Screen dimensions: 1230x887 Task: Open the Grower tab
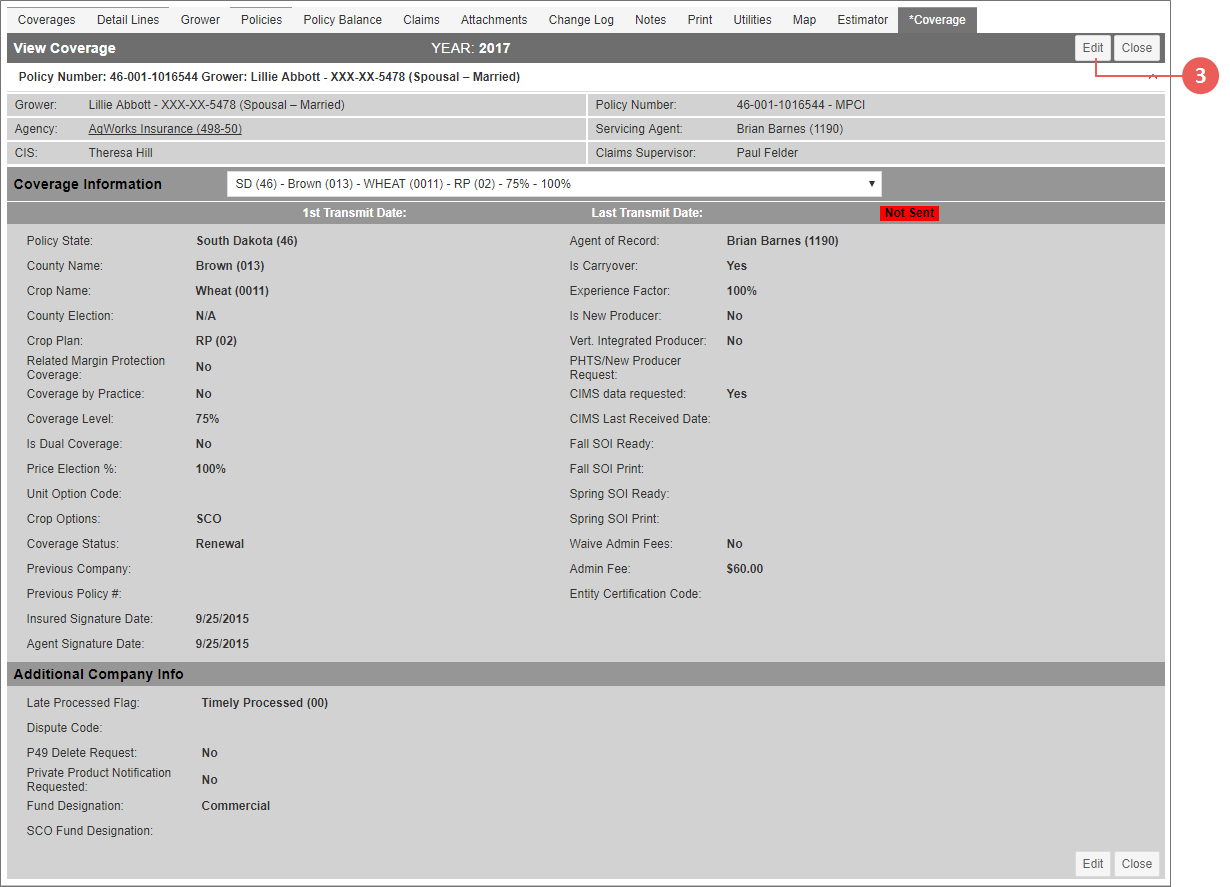click(x=200, y=20)
